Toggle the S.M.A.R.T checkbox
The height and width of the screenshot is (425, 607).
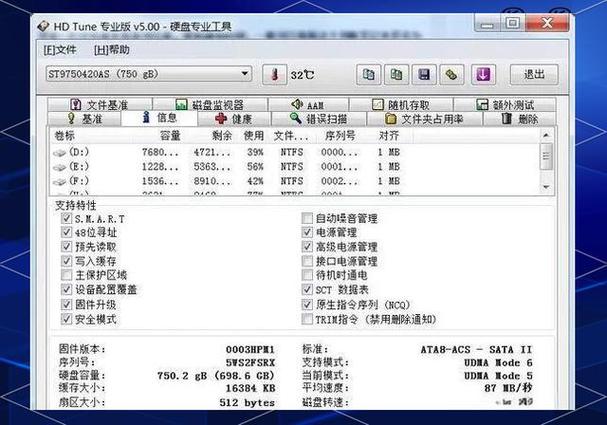pos(67,218)
